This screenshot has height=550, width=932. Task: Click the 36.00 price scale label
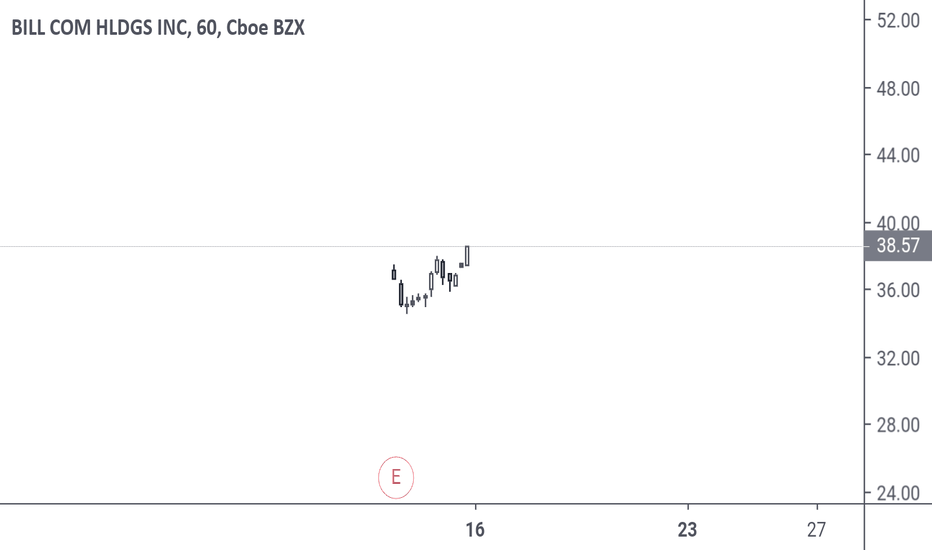click(x=898, y=290)
